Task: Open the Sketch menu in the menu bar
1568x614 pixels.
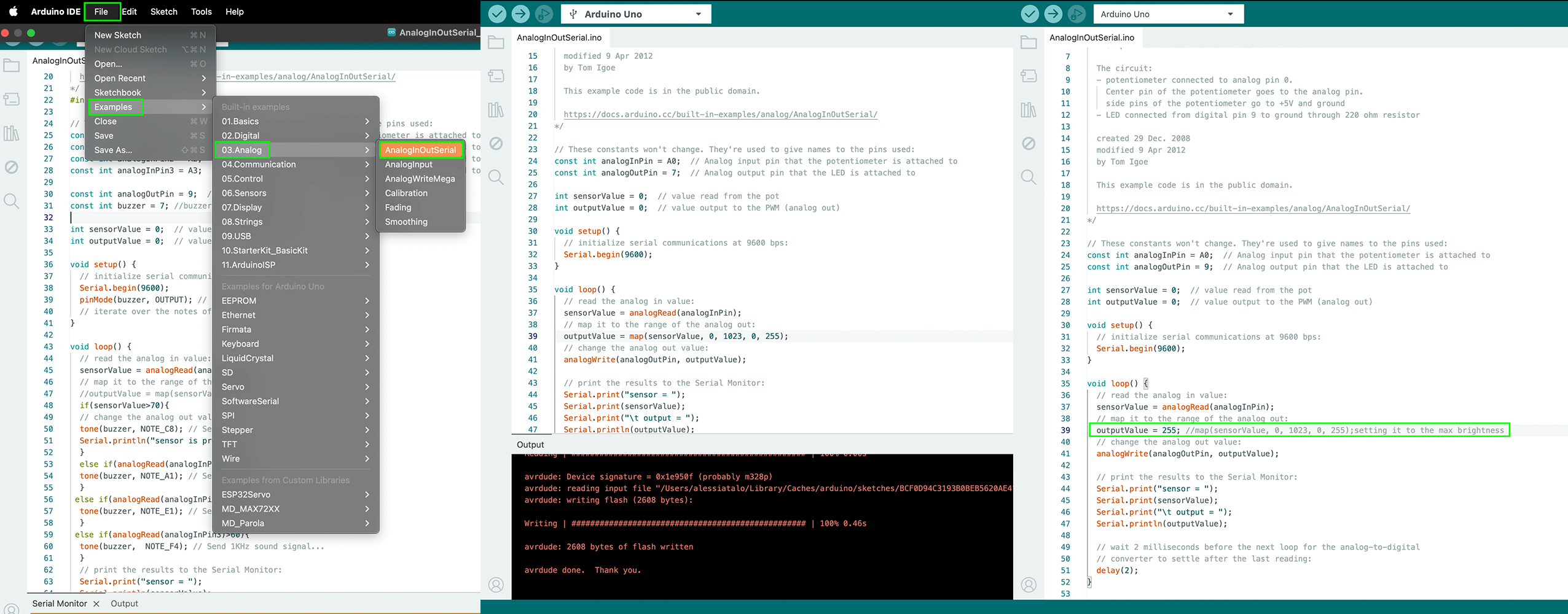Action: 163,12
